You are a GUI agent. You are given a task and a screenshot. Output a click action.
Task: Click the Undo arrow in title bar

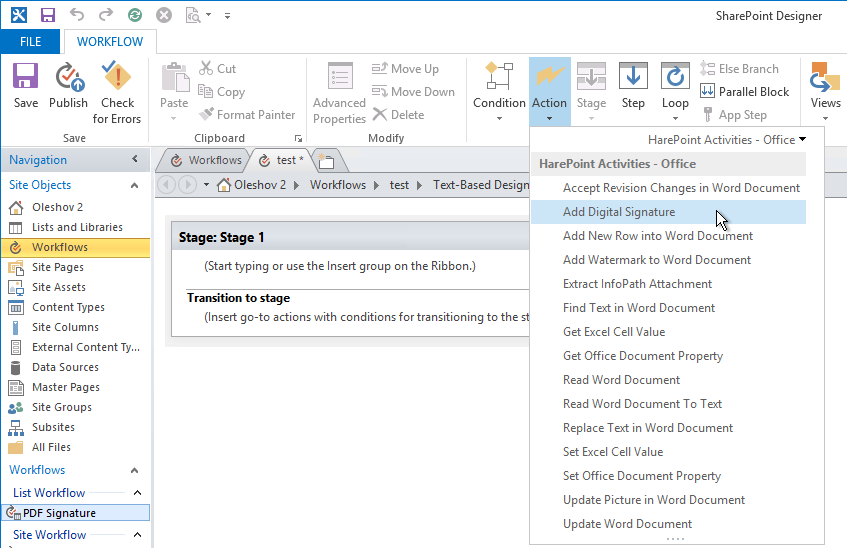[x=77, y=15]
